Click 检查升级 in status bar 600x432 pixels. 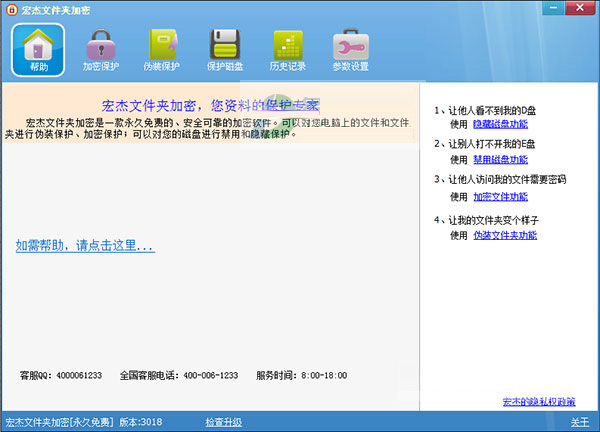coord(224,422)
